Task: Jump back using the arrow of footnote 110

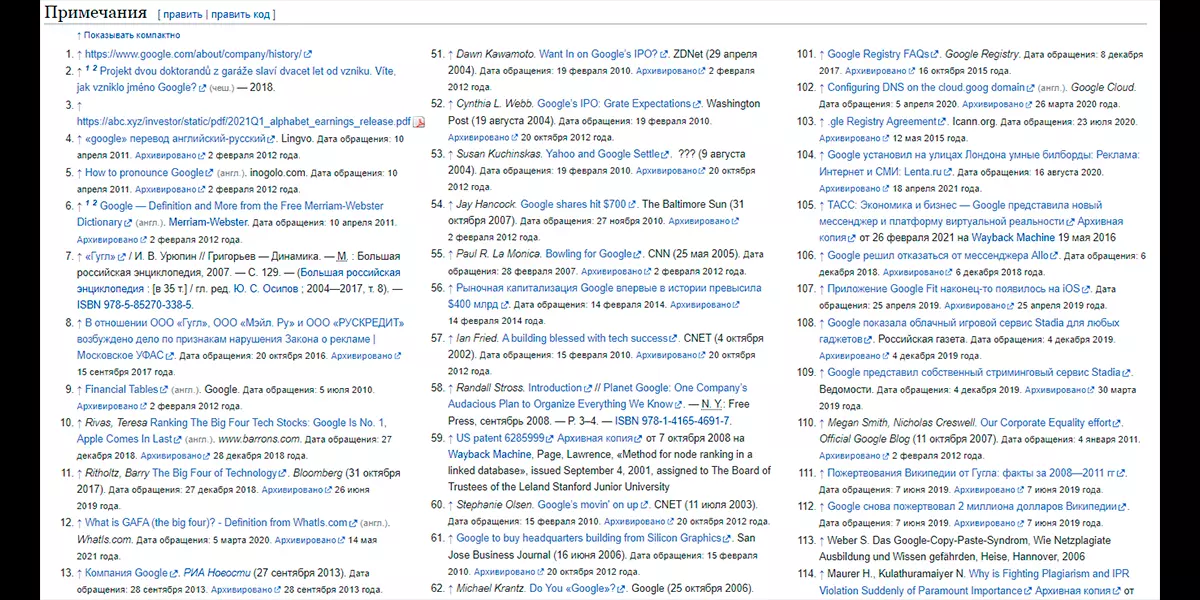Action: 821,422
